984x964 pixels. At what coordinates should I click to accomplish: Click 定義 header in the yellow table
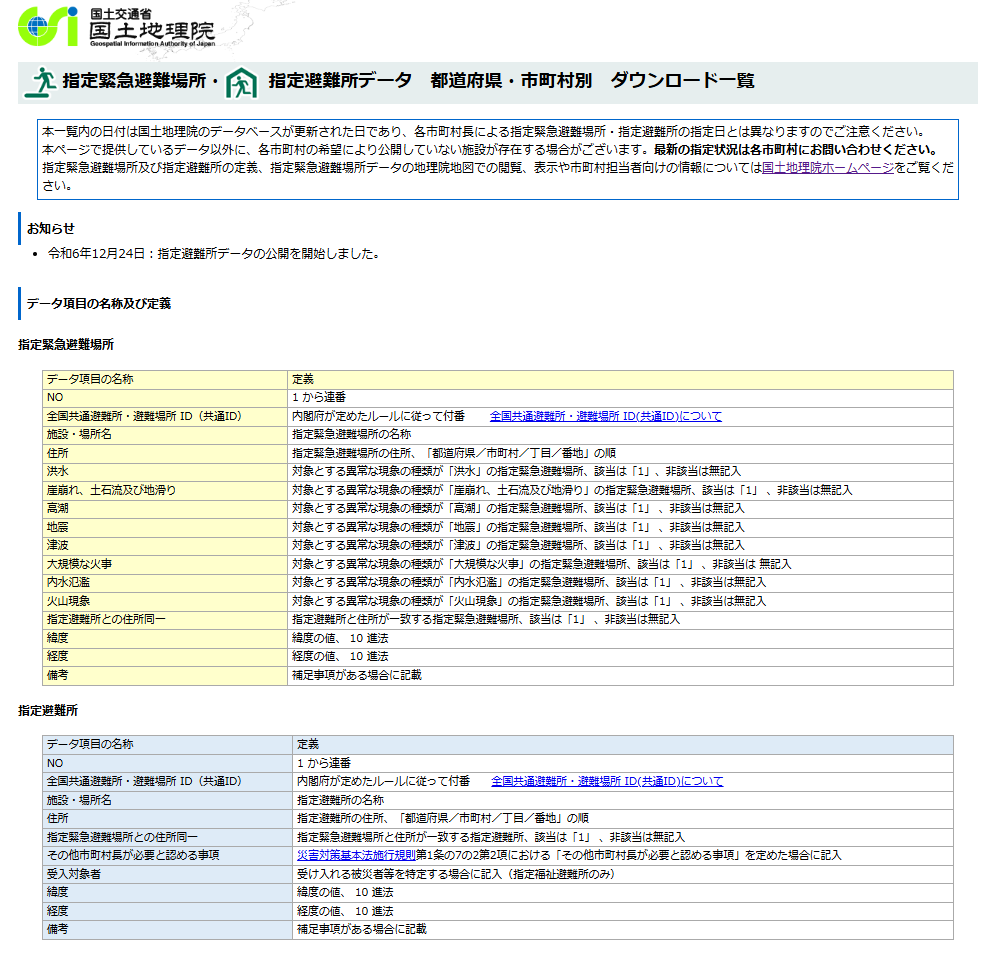(x=621, y=379)
